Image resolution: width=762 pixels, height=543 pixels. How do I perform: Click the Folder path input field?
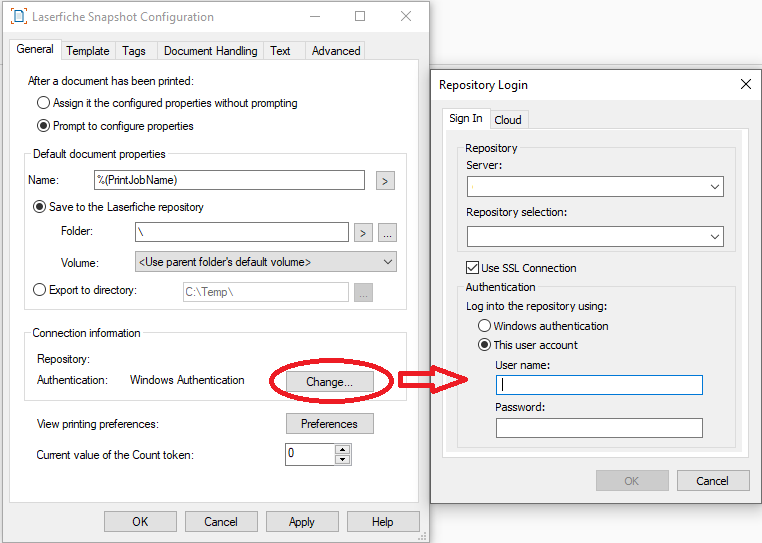point(242,232)
